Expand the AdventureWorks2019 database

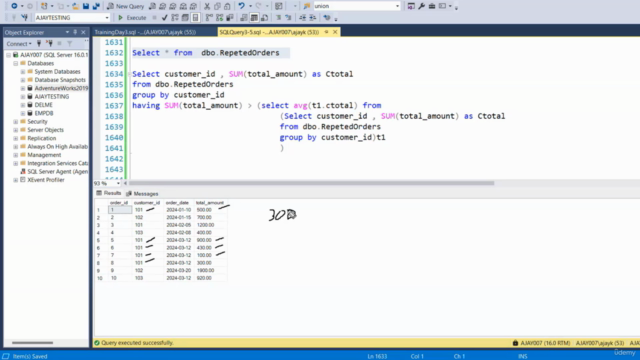(23, 88)
